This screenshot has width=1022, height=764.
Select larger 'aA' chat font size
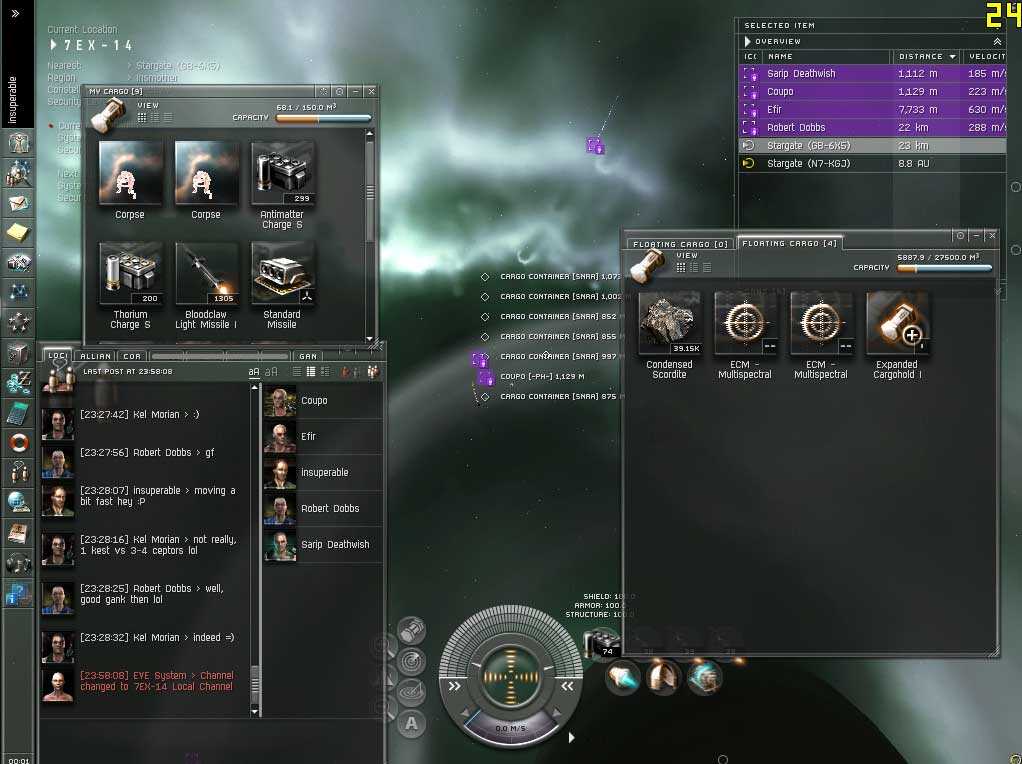tap(254, 372)
